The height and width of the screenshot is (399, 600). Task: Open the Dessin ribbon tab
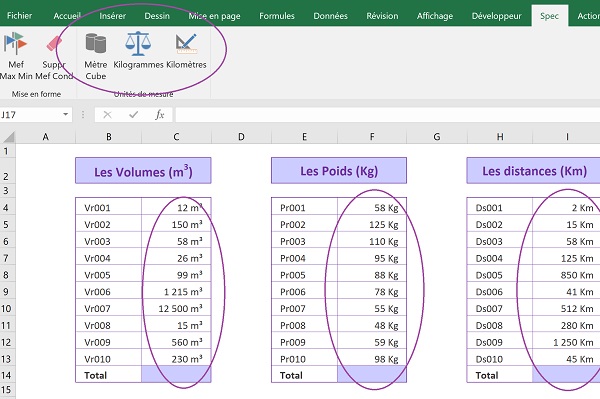(157, 16)
